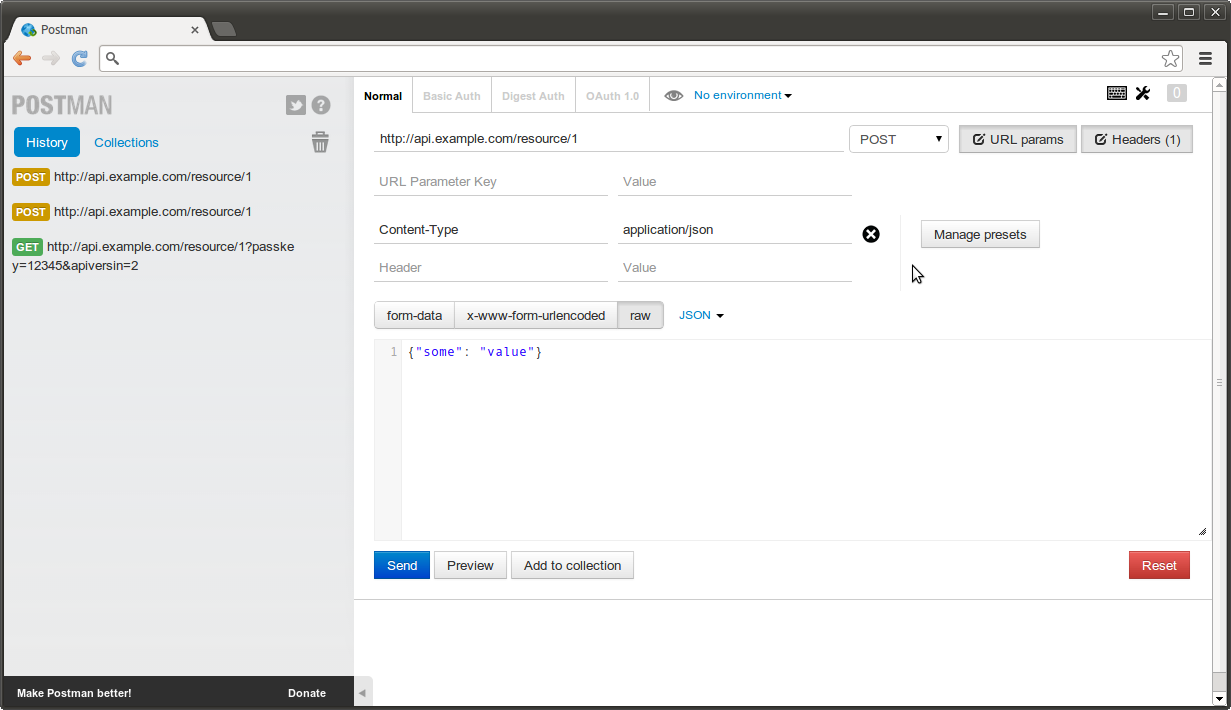1231x710 pixels.
Task: Click line number 1 in editor gutter
Action: tap(394, 352)
